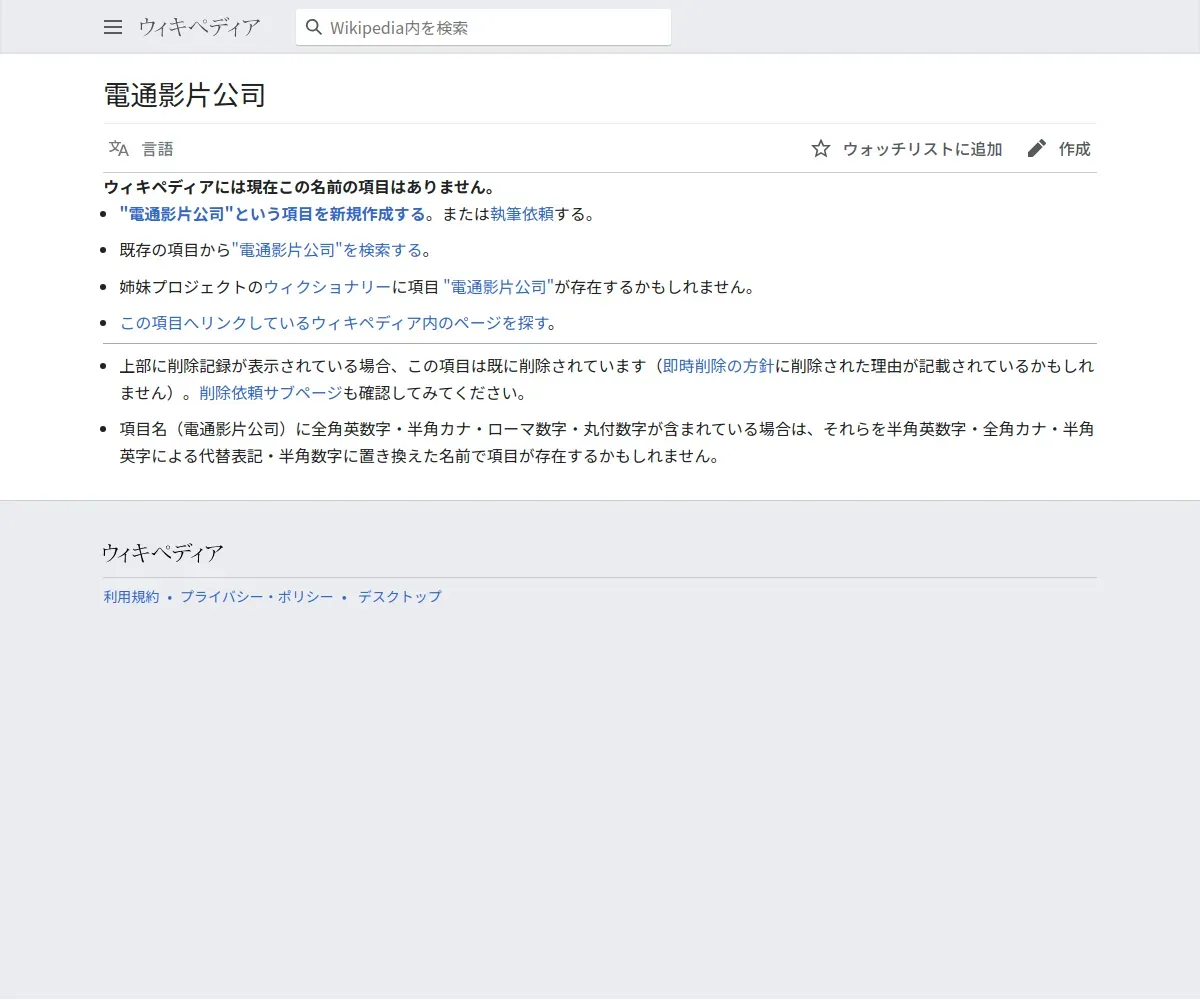This screenshot has height=1000, width=1200.
Task: Open the hamburger main menu
Action: [x=113, y=27]
